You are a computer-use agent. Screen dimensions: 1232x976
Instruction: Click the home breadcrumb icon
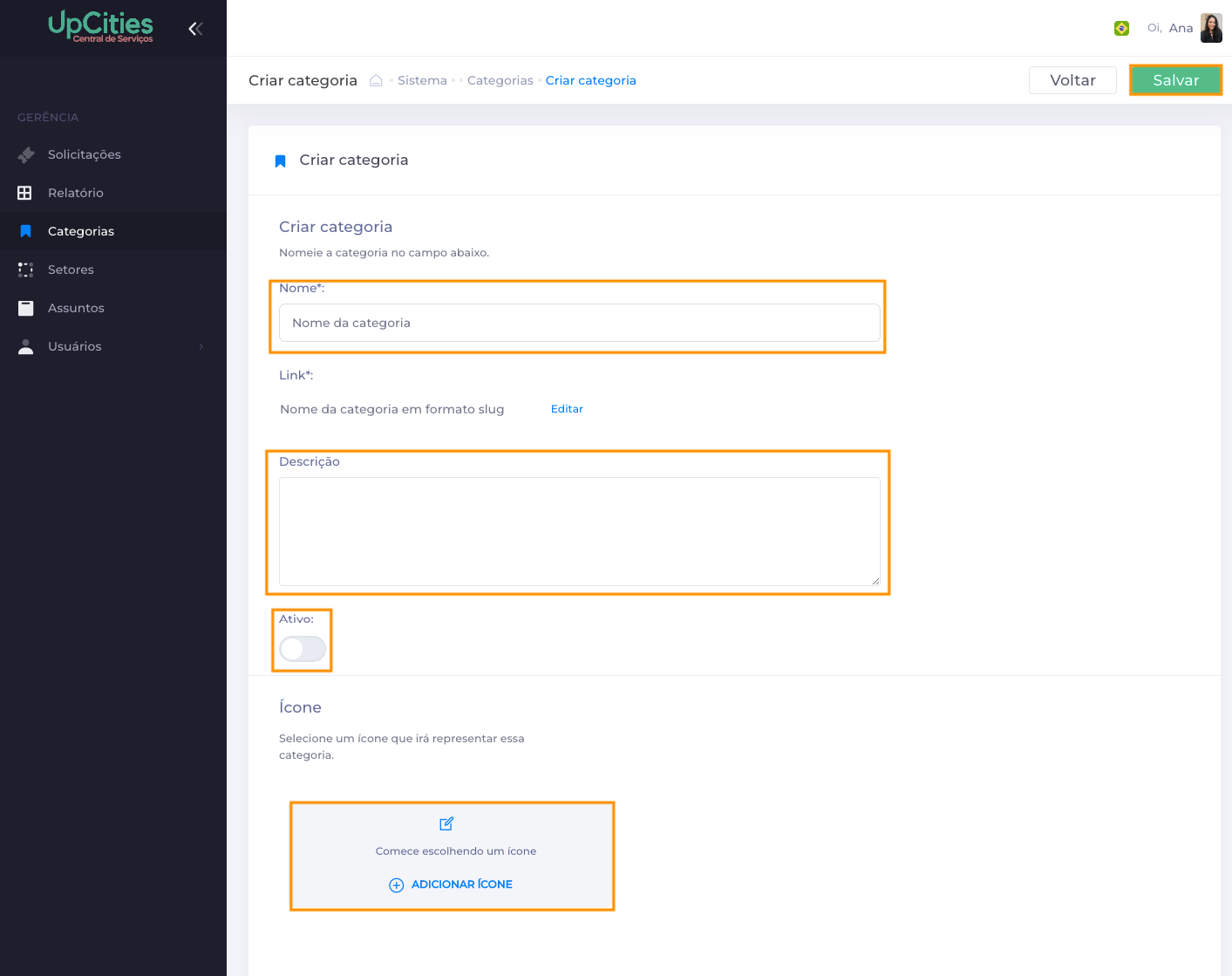pyautogui.click(x=376, y=80)
